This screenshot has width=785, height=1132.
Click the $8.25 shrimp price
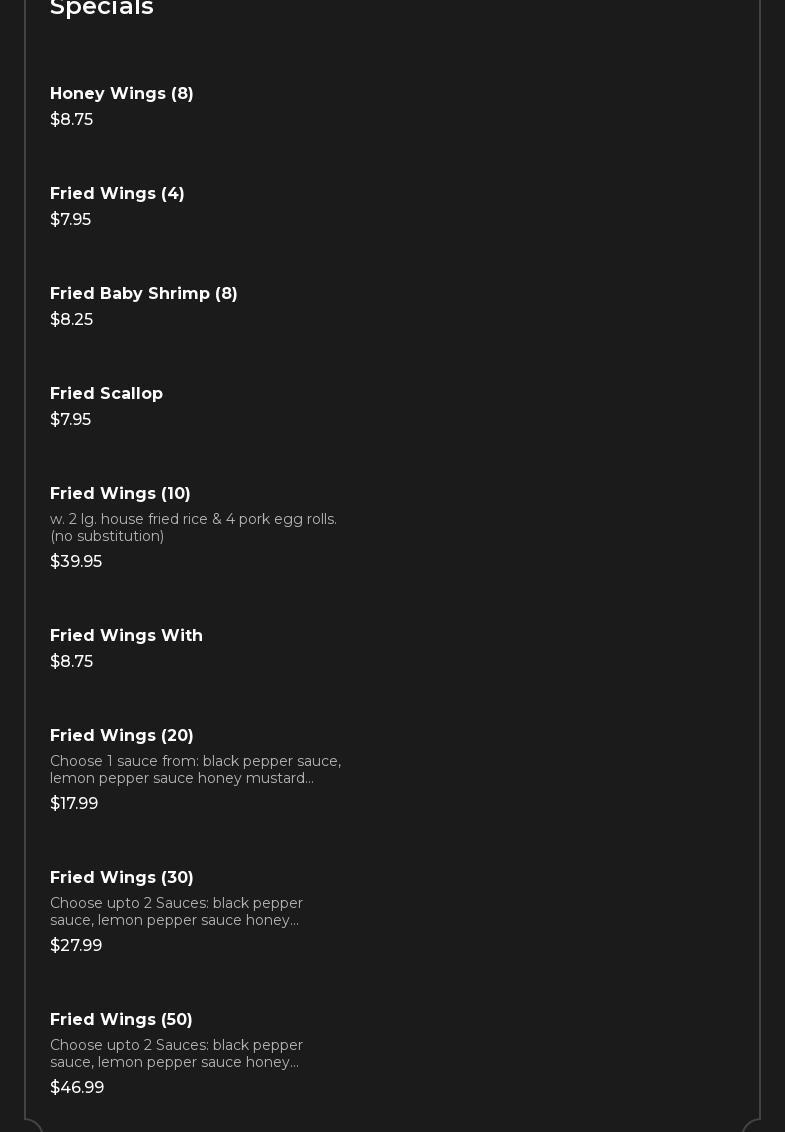coord(71,320)
